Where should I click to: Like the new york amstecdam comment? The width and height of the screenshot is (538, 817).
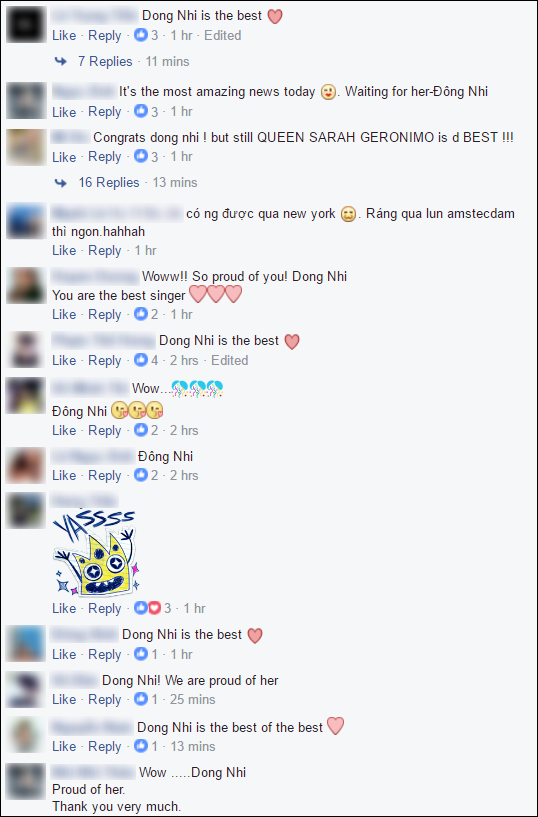[x=64, y=251]
